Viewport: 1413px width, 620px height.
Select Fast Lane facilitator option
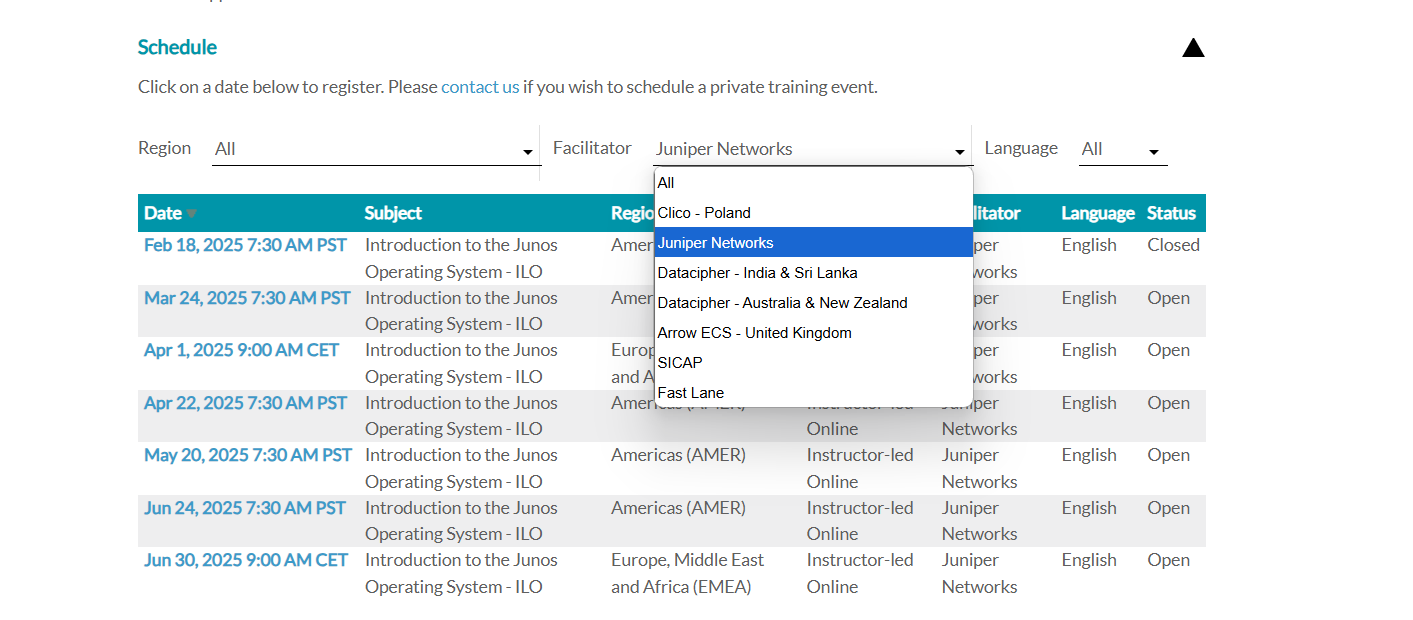tap(813, 393)
